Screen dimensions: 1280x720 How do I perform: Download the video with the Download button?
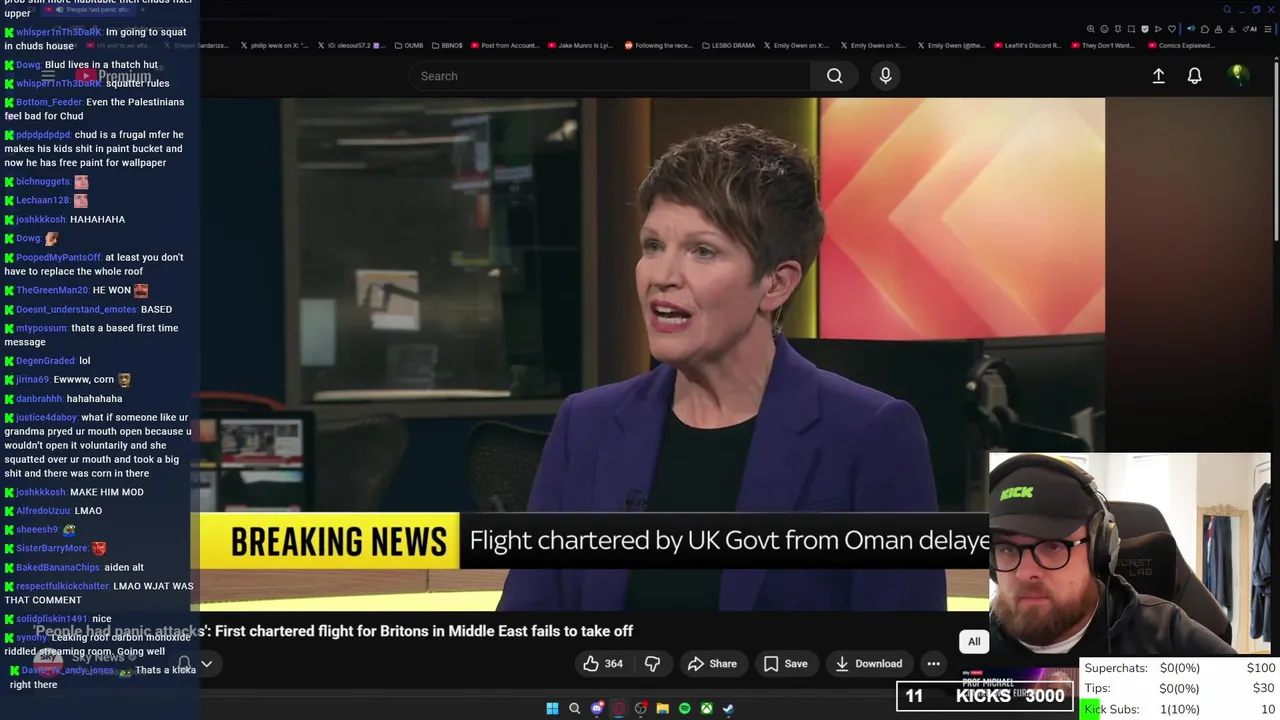[x=868, y=664]
